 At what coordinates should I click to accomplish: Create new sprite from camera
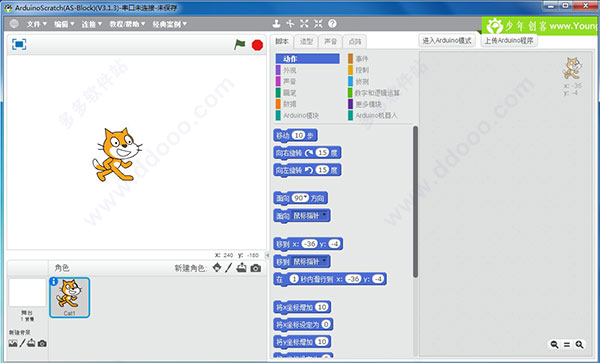coord(256,268)
